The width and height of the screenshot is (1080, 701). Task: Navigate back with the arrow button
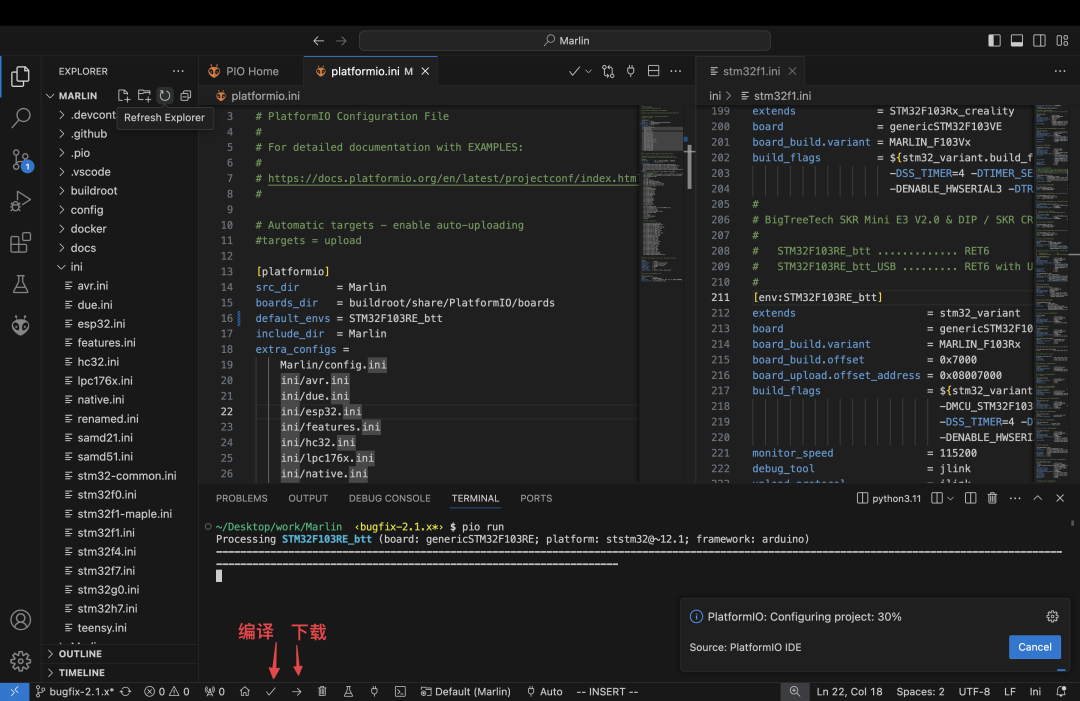(318, 41)
